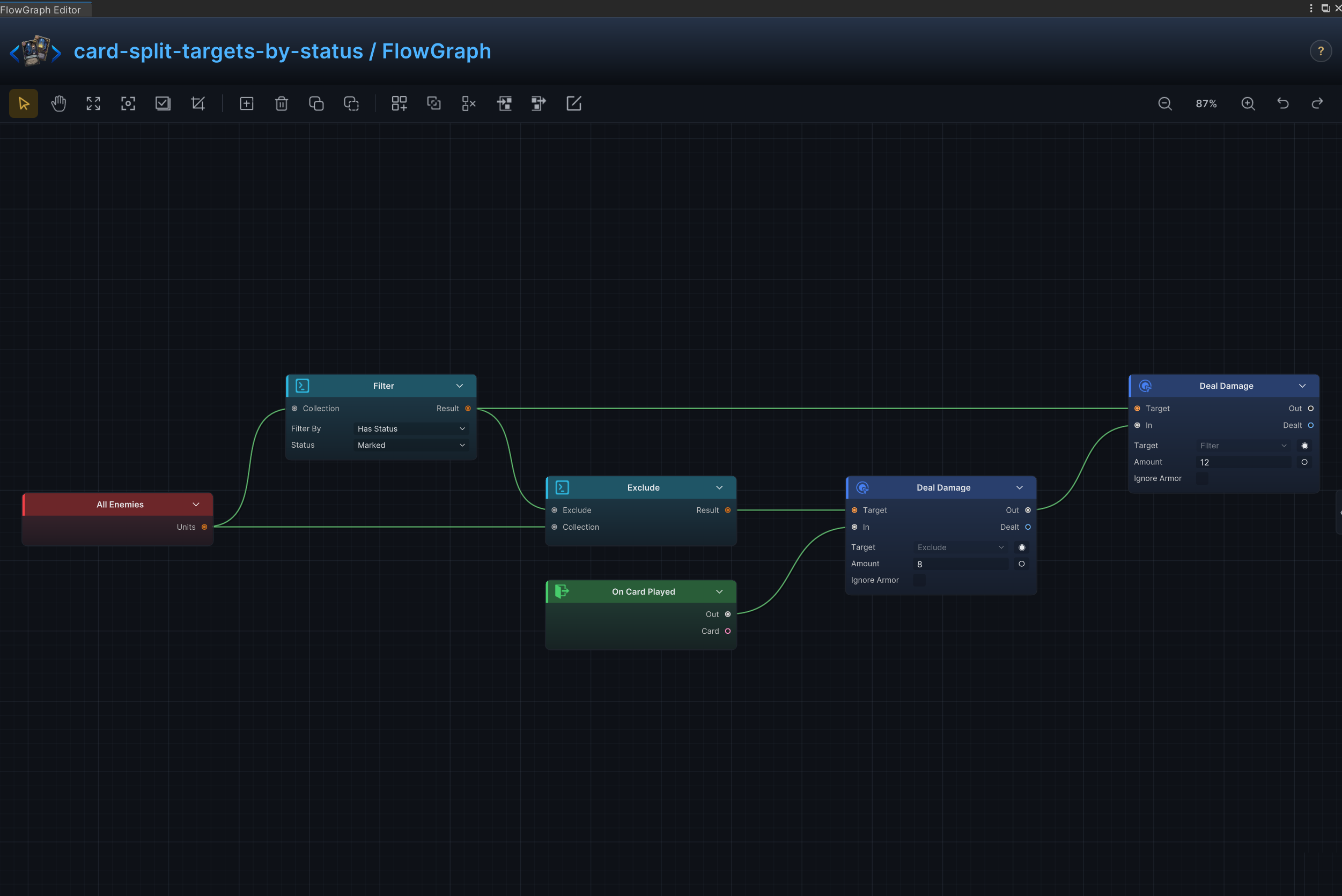Click the fit-to-screen expand arrows icon
This screenshot has width=1342, height=896.
coord(93,103)
